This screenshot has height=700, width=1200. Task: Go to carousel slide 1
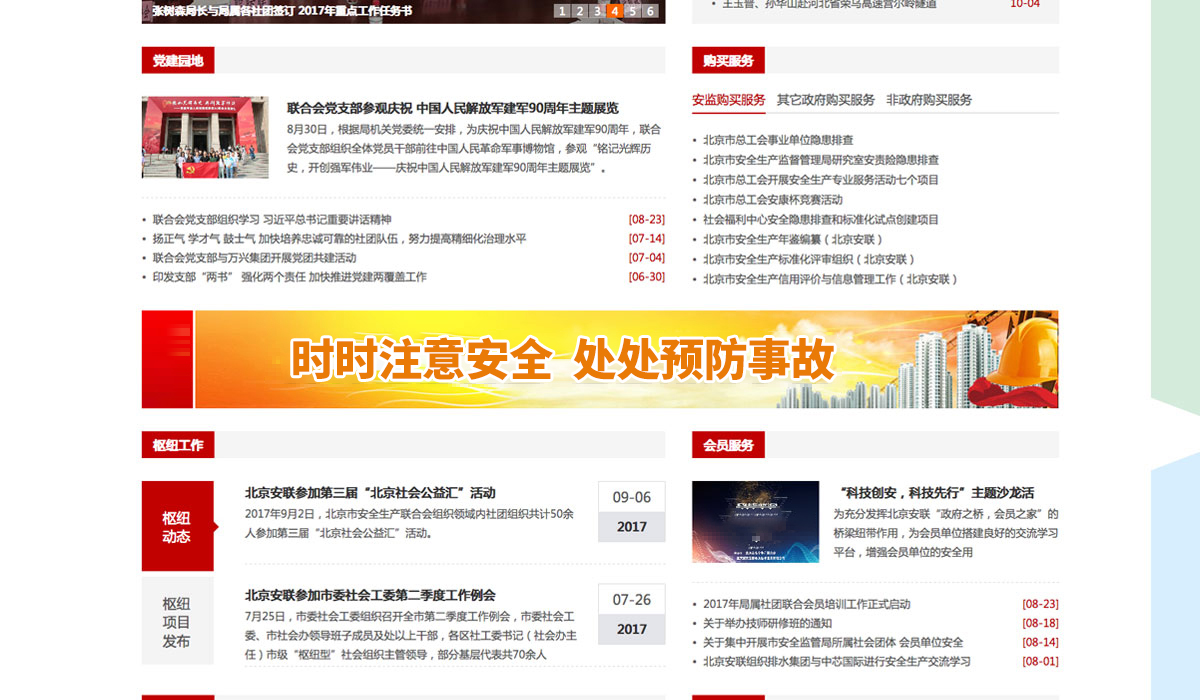[x=562, y=11]
